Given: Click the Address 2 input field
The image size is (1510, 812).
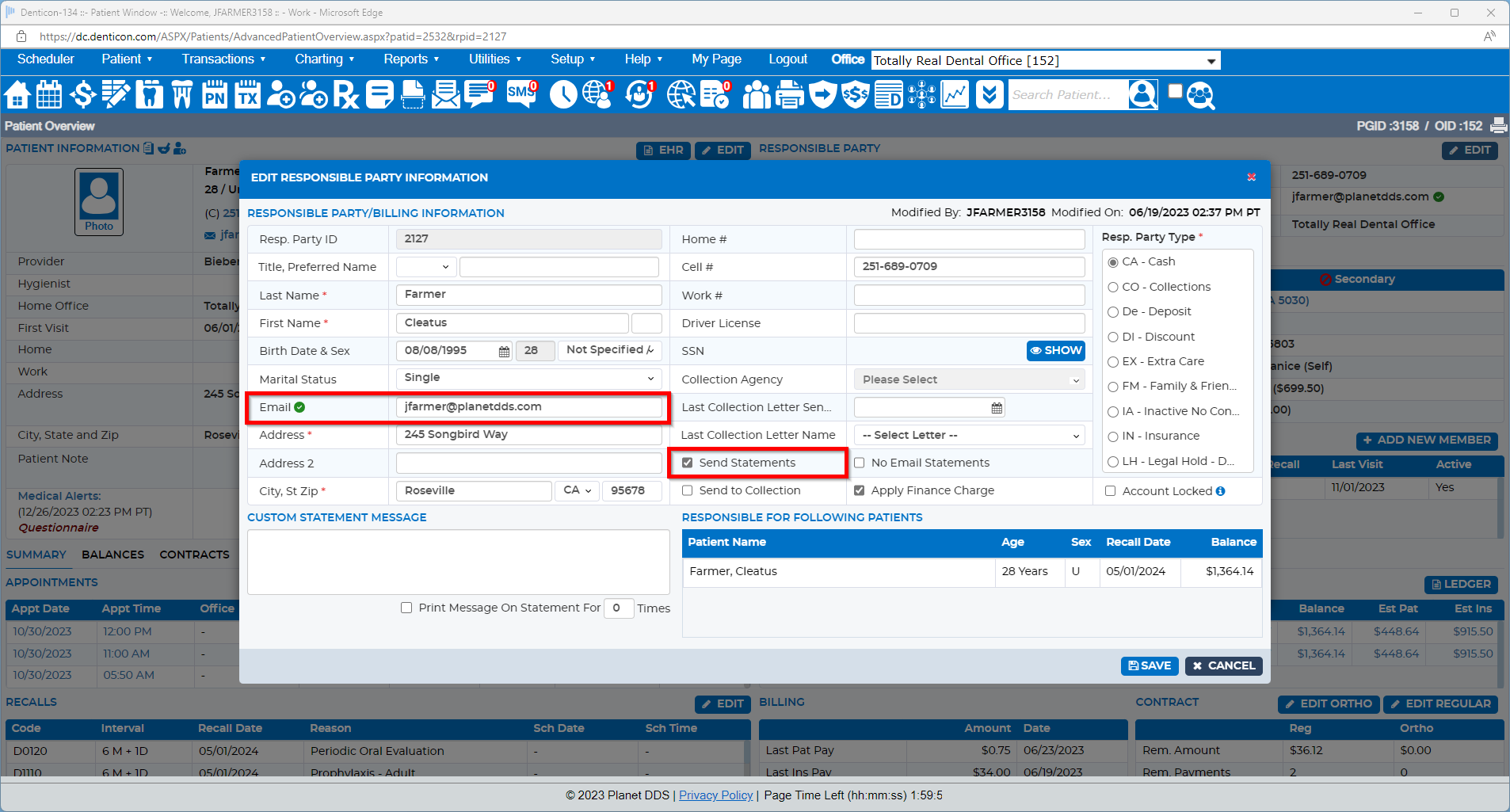Looking at the screenshot, I should (528, 463).
